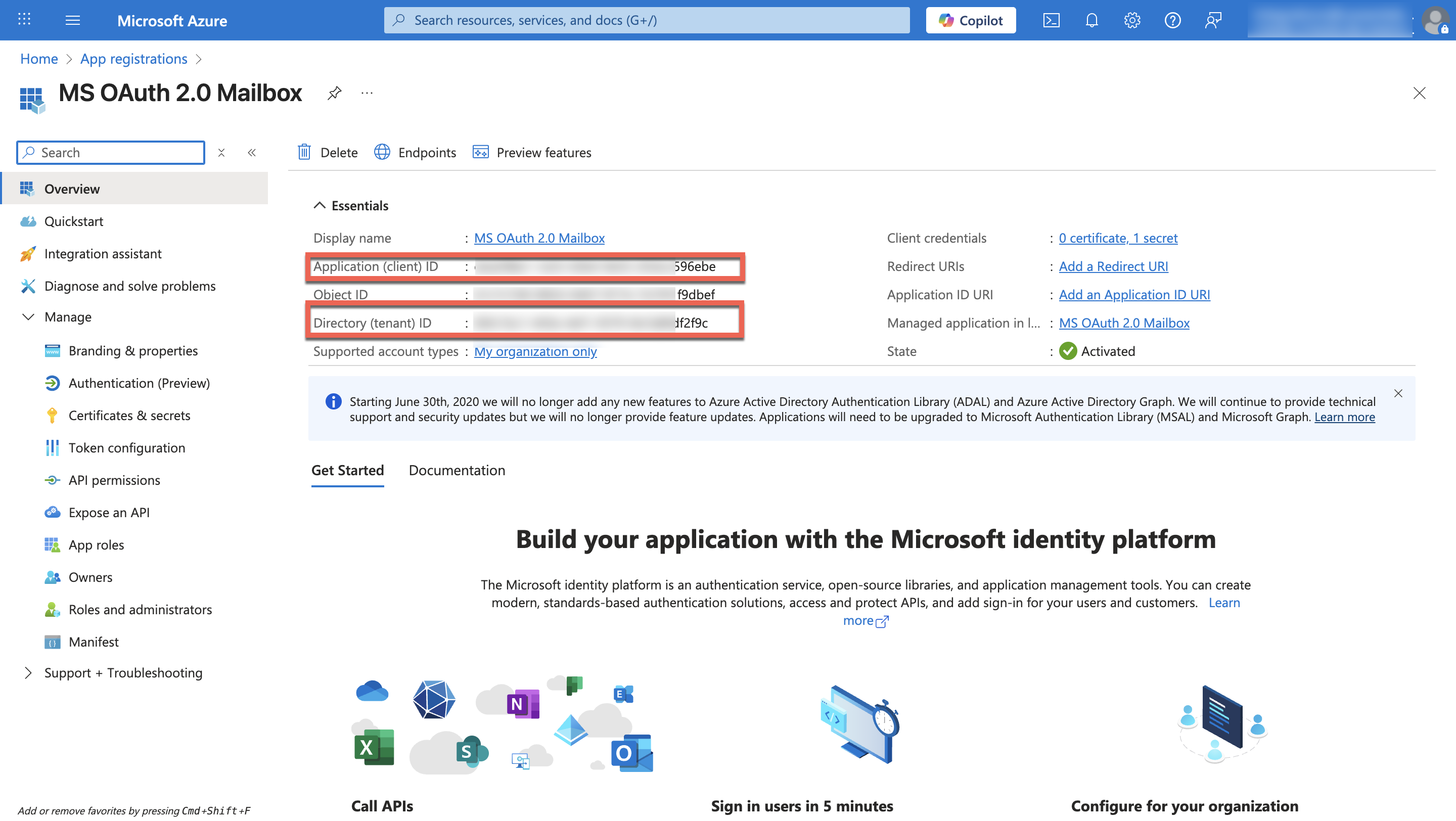Open Cloud Shell from top bar
Viewport: 1456px width, 821px height.
pos(1051,20)
